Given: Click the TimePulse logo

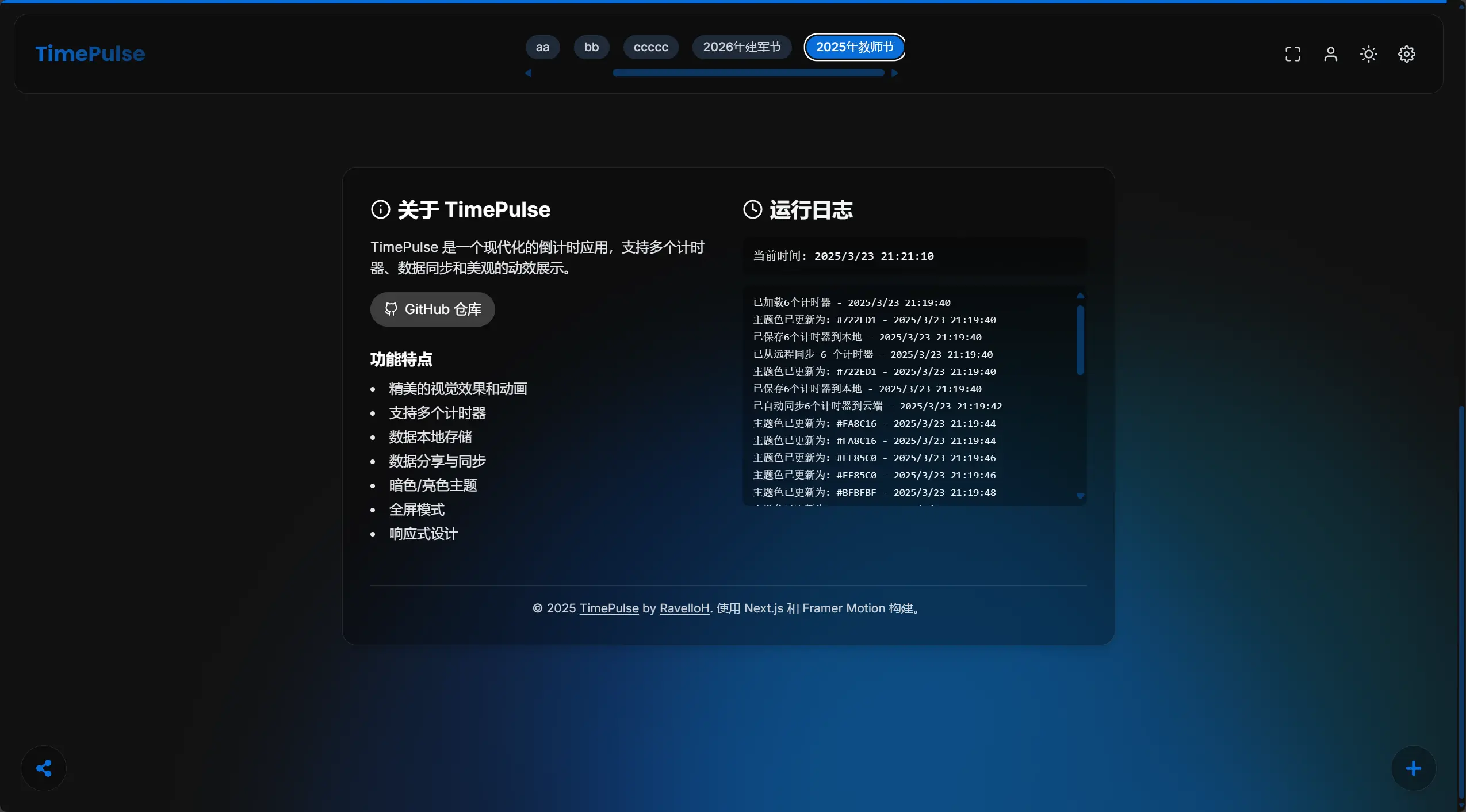Looking at the screenshot, I should 90,53.
